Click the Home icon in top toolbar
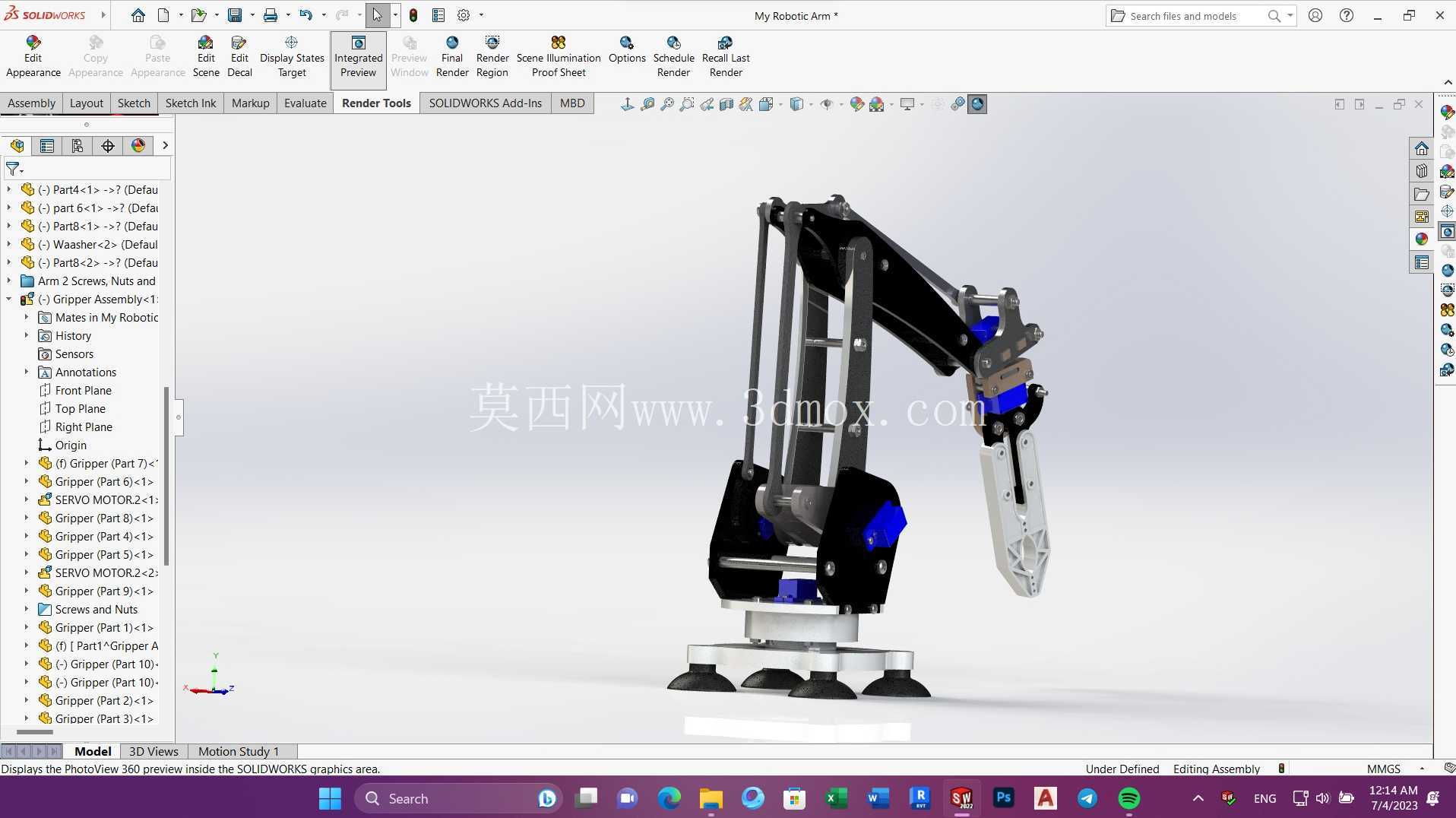This screenshot has height=818, width=1456. pyautogui.click(x=138, y=15)
